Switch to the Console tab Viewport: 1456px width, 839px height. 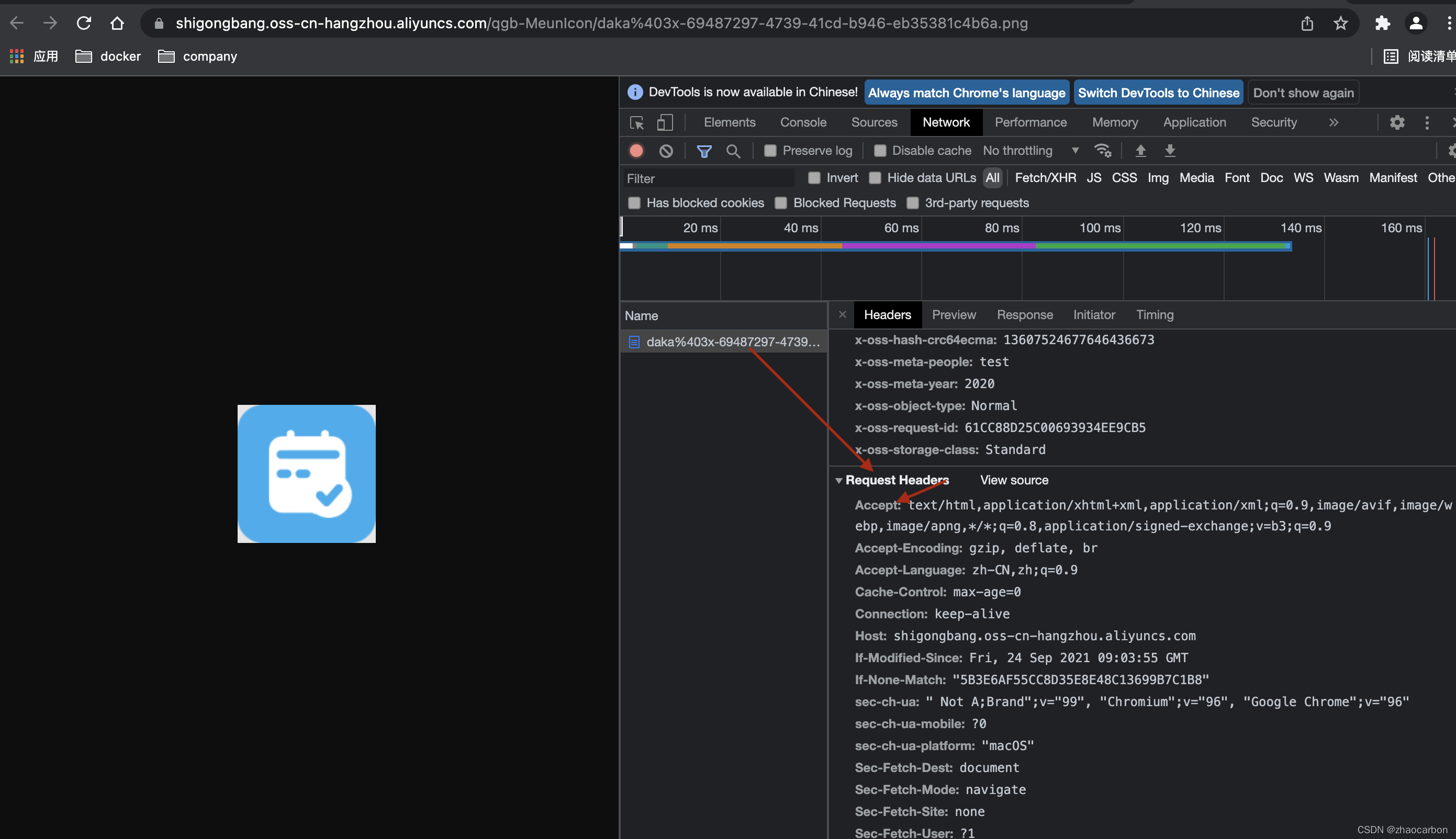coord(803,122)
